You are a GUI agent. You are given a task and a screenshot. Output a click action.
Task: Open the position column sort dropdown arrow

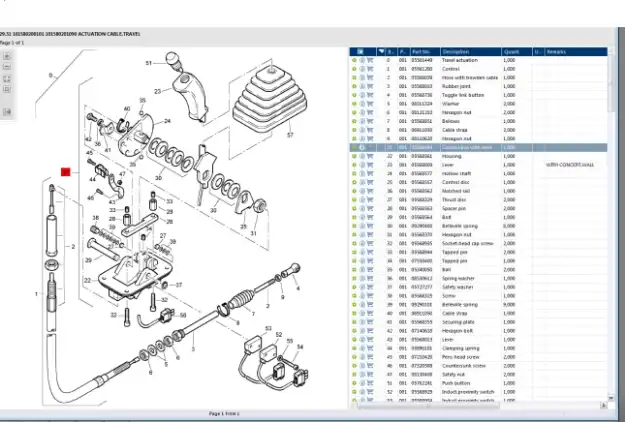click(381, 51)
